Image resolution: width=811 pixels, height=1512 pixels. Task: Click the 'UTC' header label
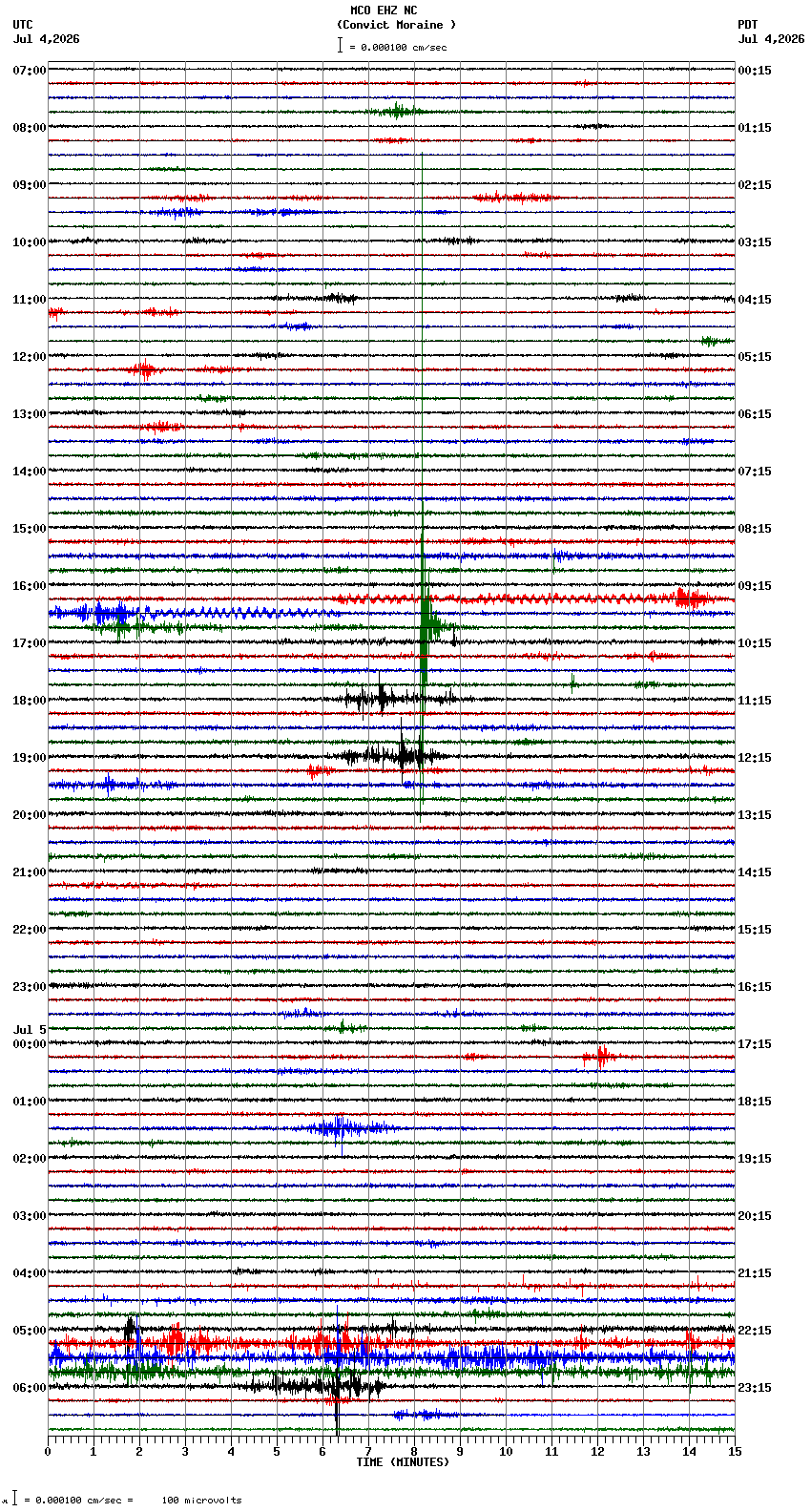pyautogui.click(x=23, y=25)
